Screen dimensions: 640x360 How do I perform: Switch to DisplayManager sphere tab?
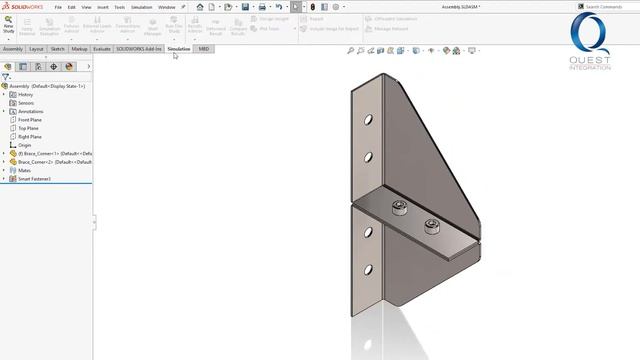click(69, 67)
